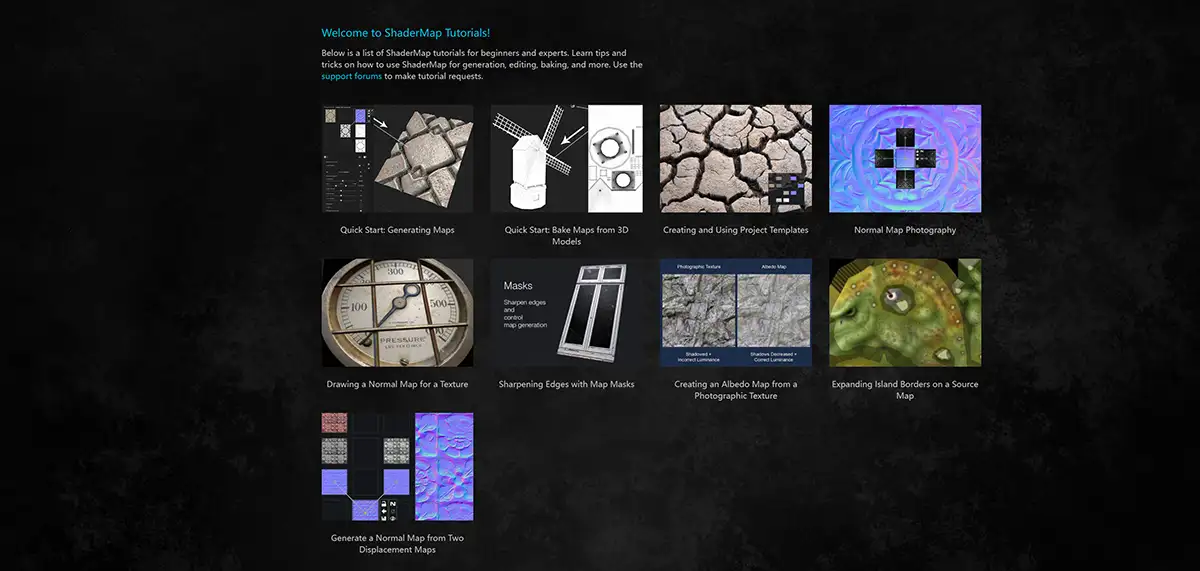Open 'Quick Start: Bake Maps from 3D Models' link
The image size is (1200, 571).
point(566,236)
